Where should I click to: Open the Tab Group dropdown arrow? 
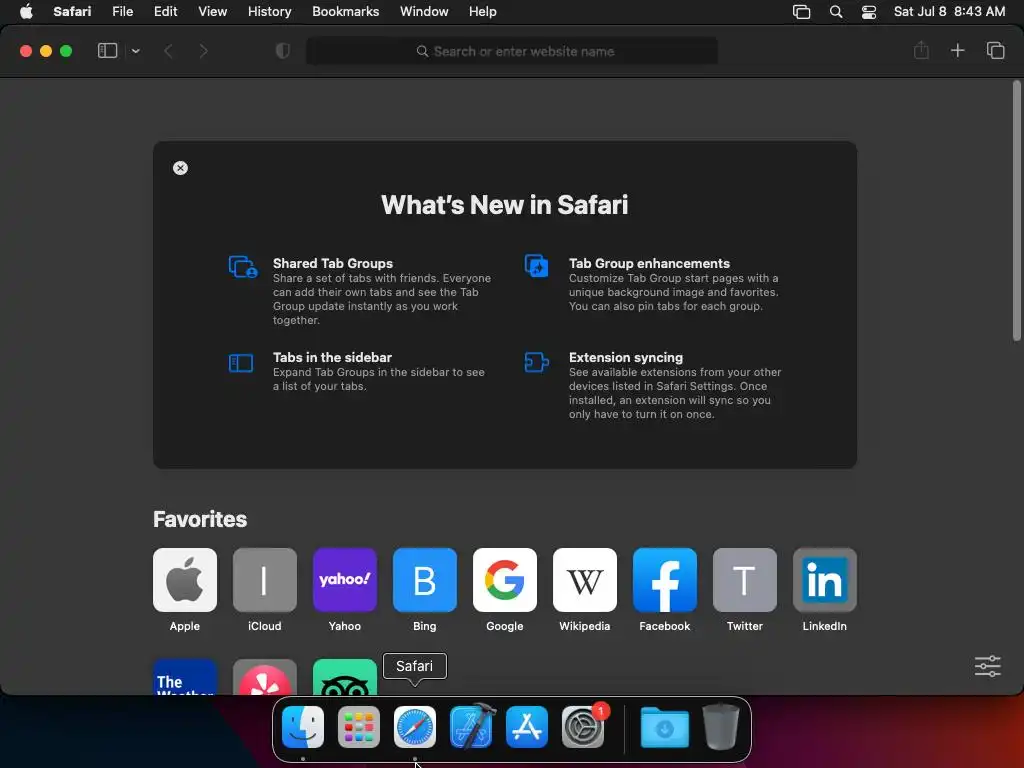pyautogui.click(x=135, y=51)
